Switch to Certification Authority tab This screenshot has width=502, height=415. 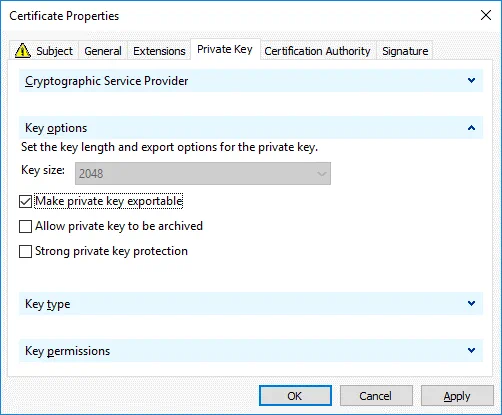pyautogui.click(x=317, y=51)
